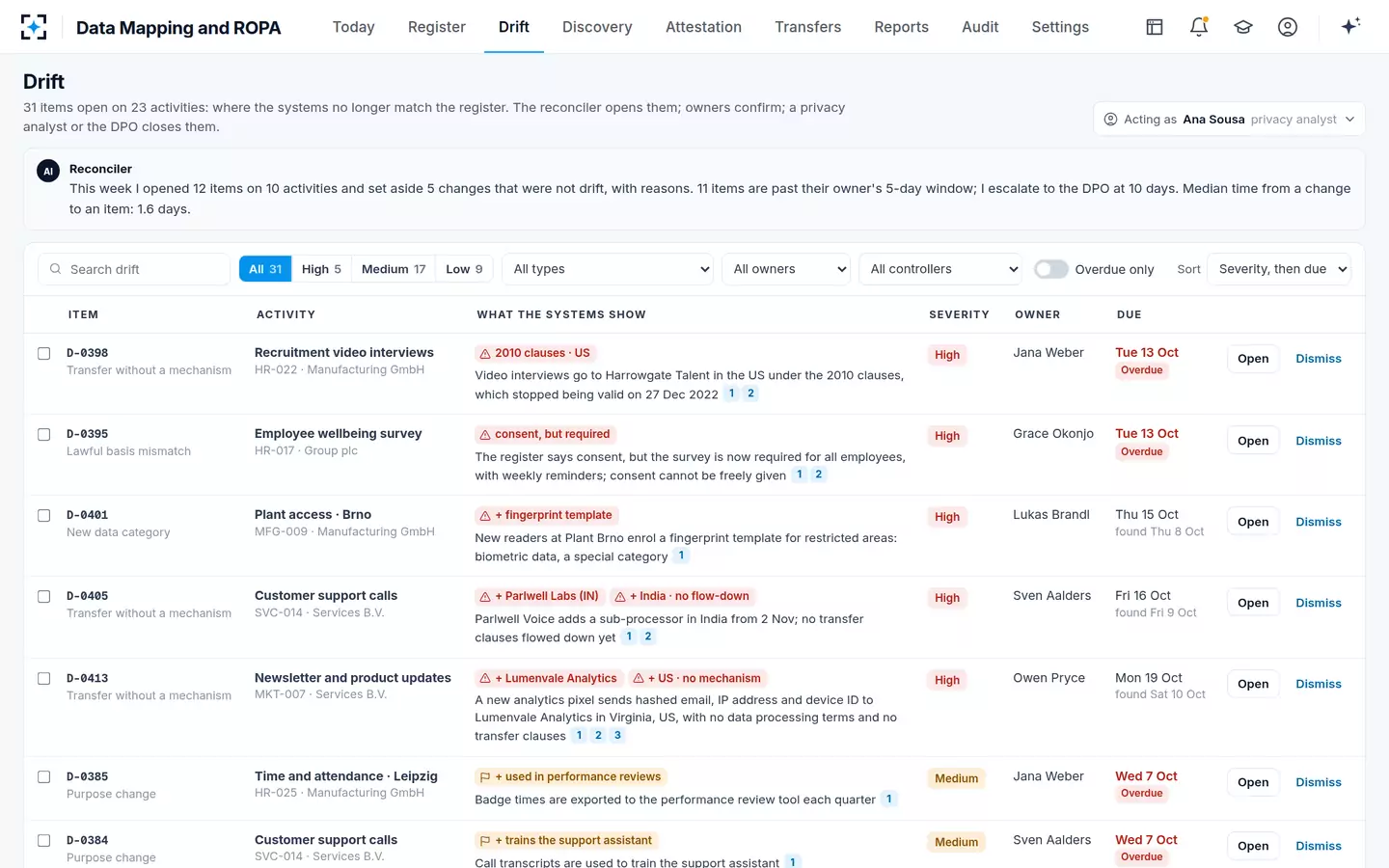Go to the Register tab

437,27
